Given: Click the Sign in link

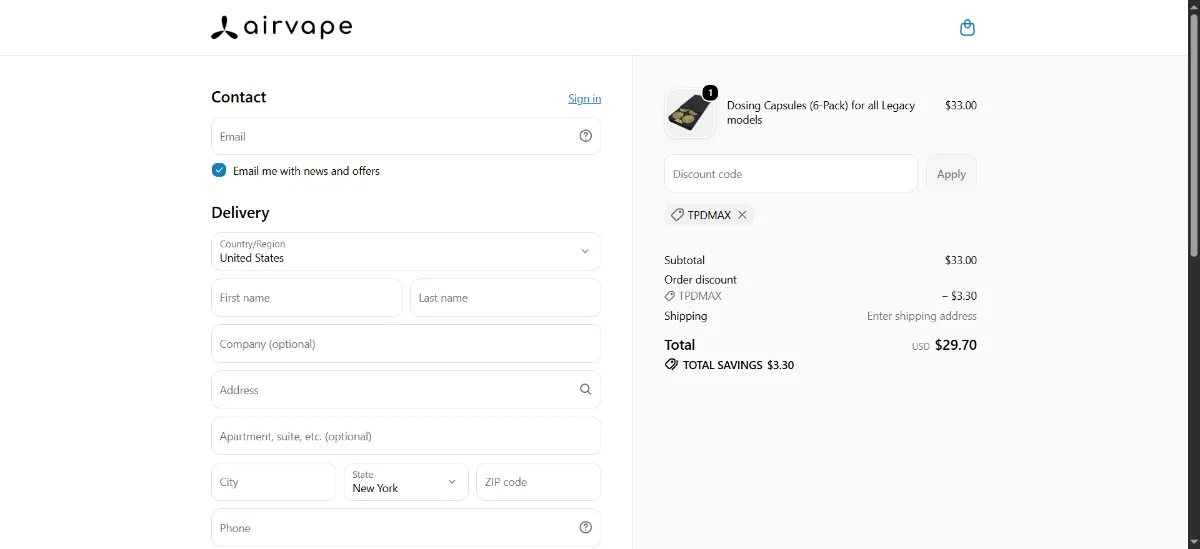Looking at the screenshot, I should (585, 98).
